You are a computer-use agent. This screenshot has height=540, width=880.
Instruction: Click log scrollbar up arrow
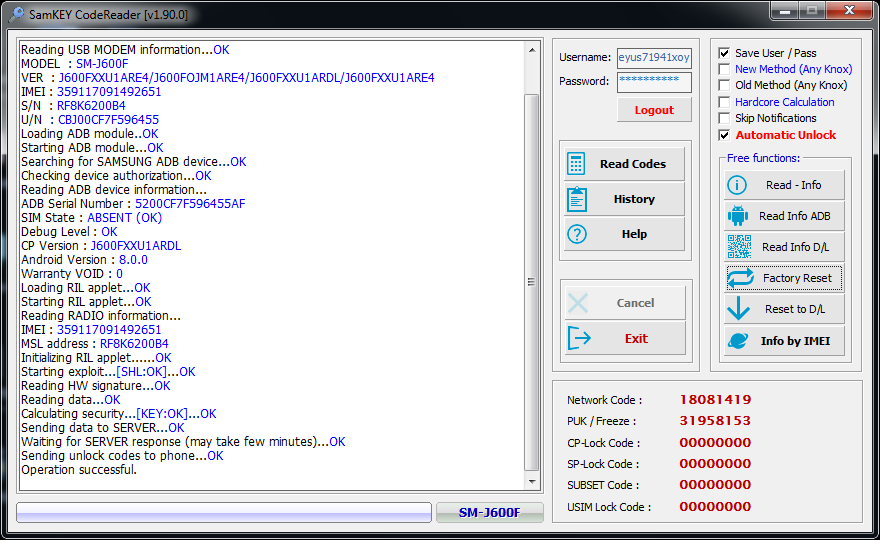coord(531,50)
